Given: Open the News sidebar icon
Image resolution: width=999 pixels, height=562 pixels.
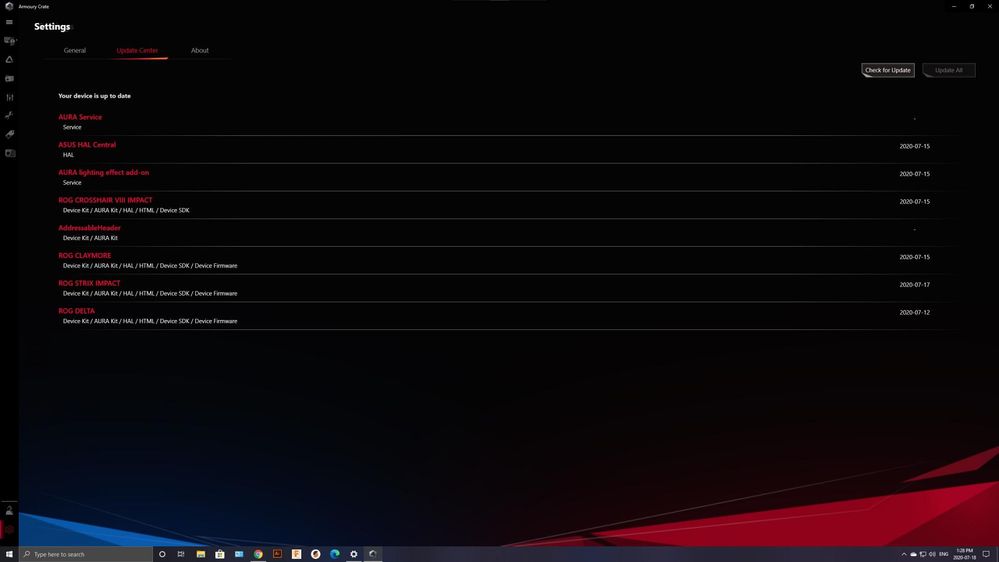Looking at the screenshot, I should (10, 154).
